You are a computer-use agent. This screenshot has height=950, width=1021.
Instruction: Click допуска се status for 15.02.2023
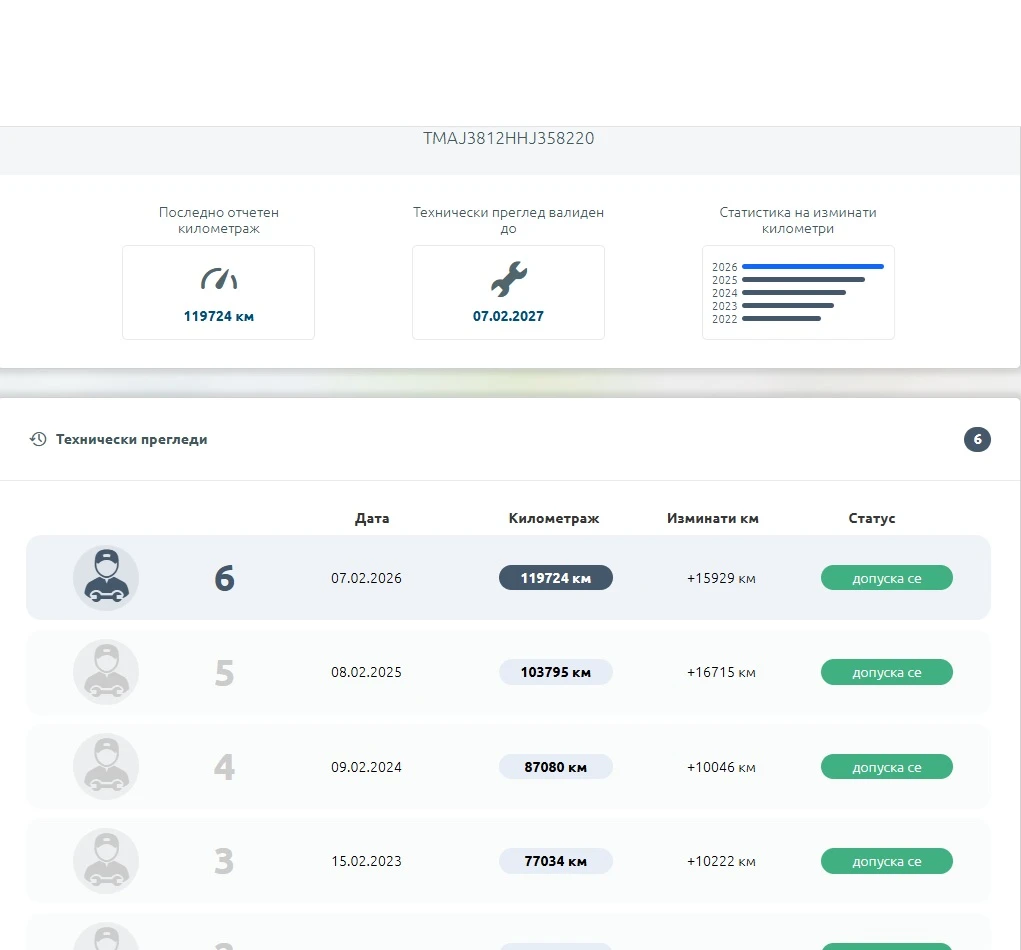[886, 861]
